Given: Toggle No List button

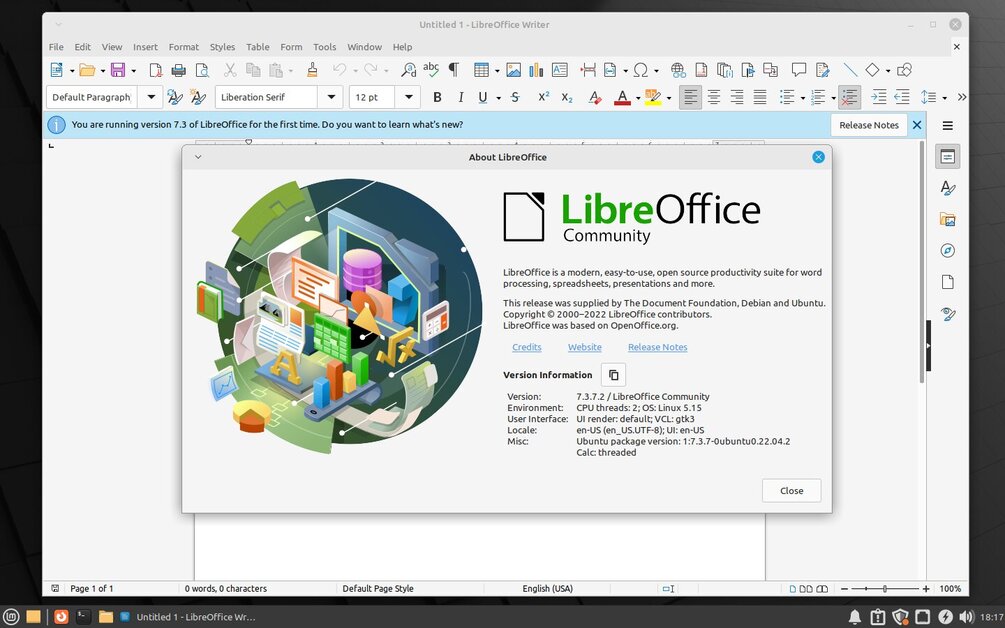Looking at the screenshot, I should tap(849, 97).
